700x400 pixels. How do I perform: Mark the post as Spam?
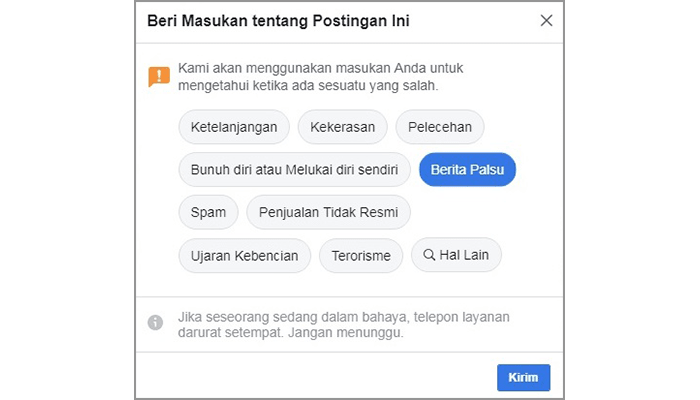(x=208, y=212)
